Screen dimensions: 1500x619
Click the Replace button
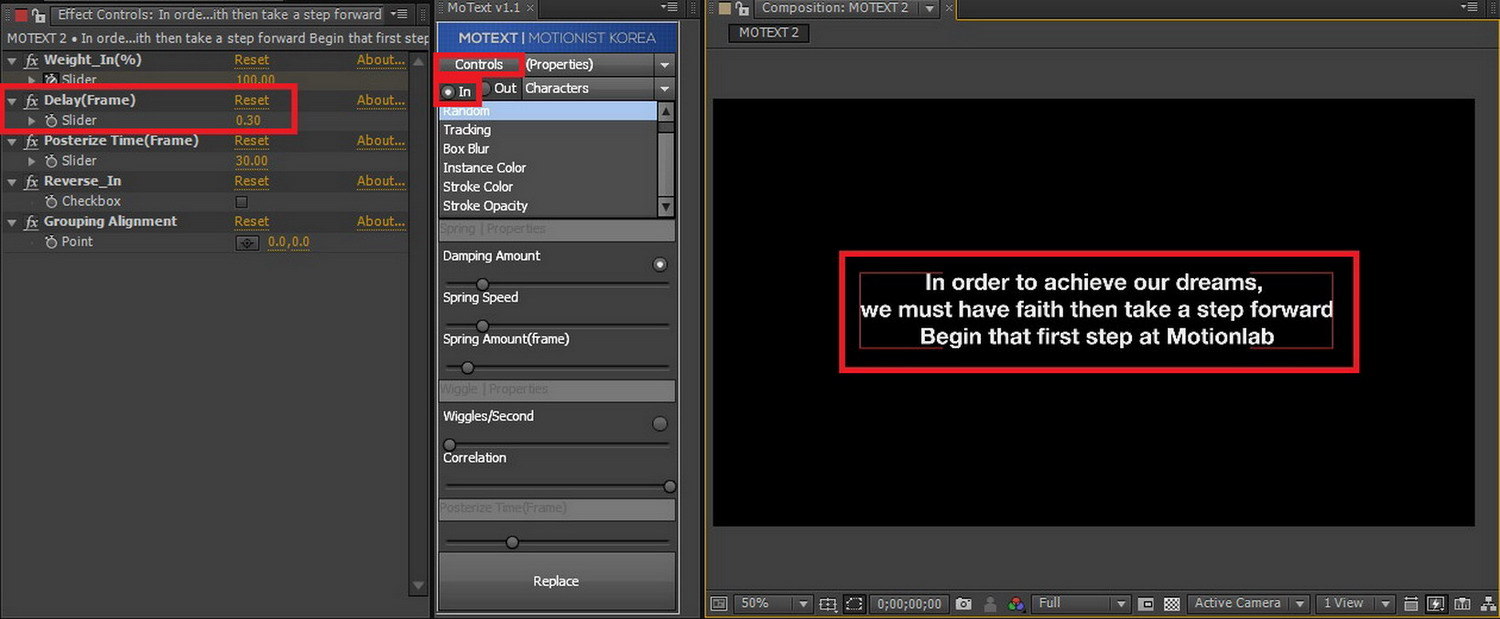click(x=557, y=581)
